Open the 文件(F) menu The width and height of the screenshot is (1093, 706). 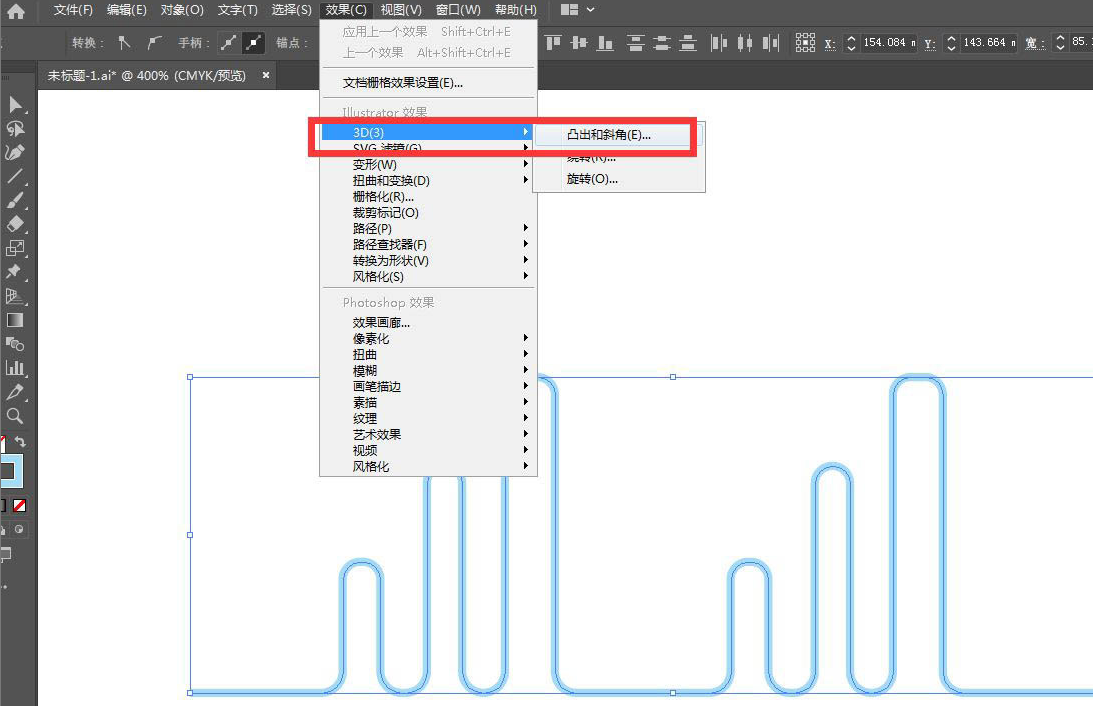tap(73, 10)
